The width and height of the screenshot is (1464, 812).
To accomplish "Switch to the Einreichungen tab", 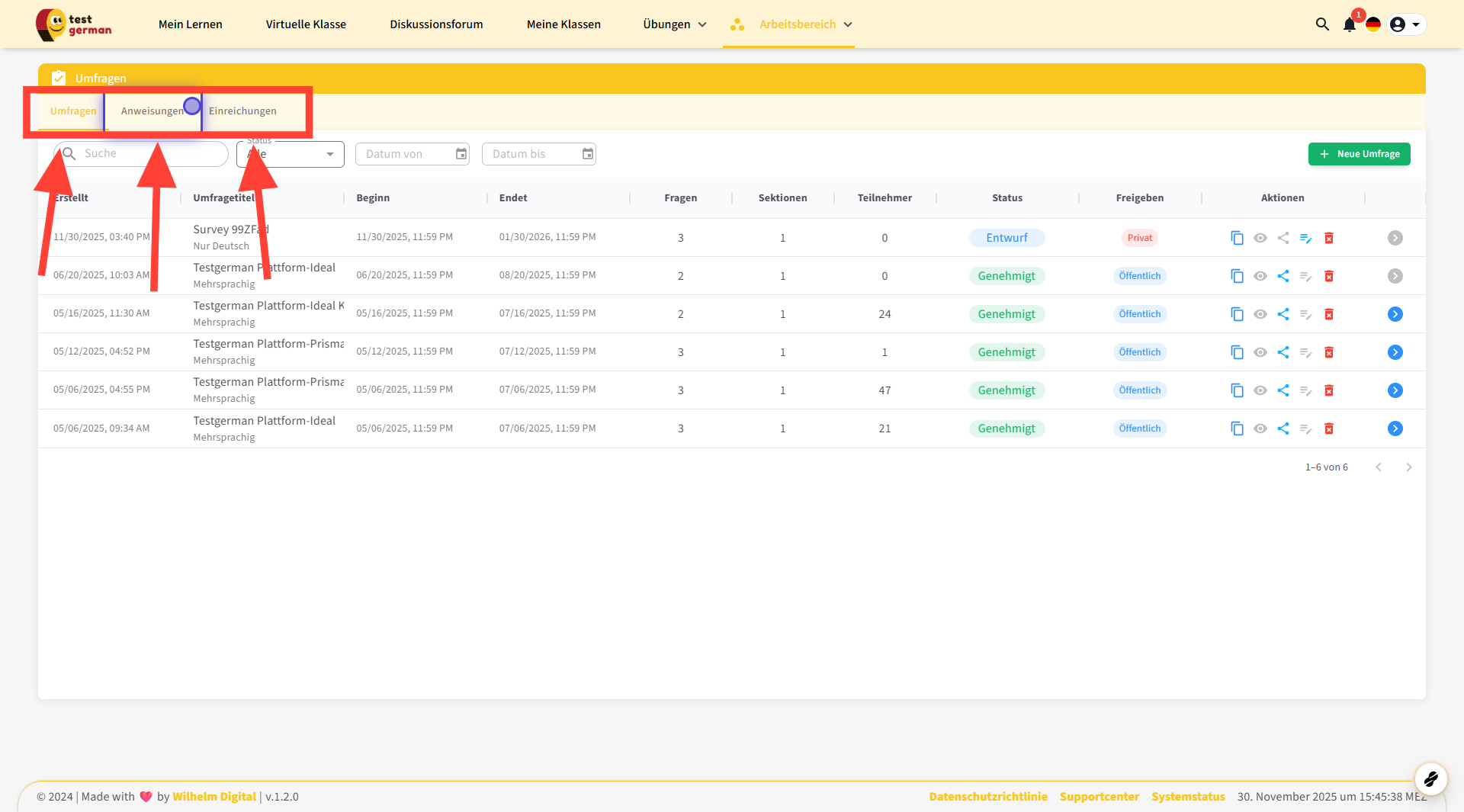I will [242, 111].
